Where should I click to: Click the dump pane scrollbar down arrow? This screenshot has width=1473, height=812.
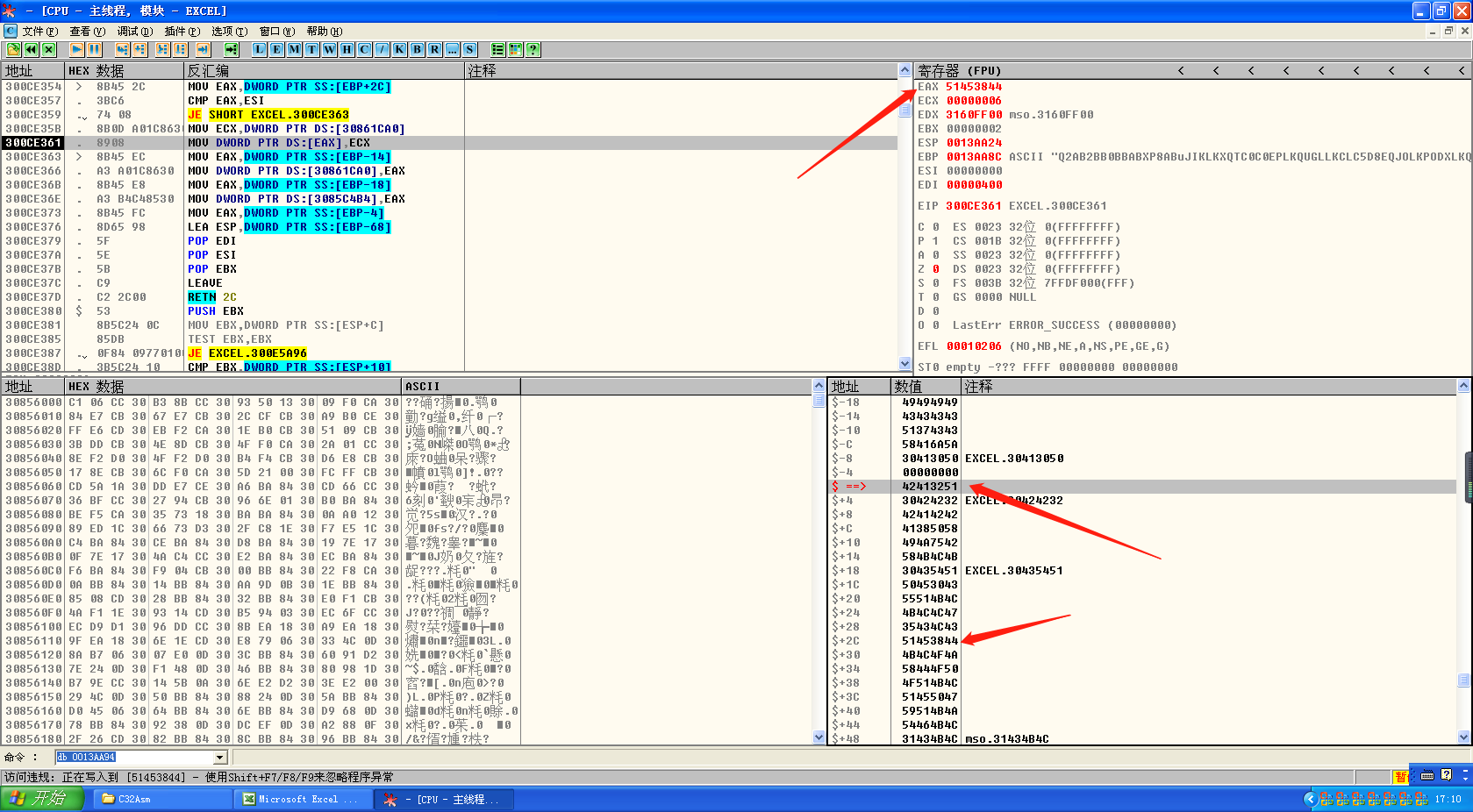[819, 738]
